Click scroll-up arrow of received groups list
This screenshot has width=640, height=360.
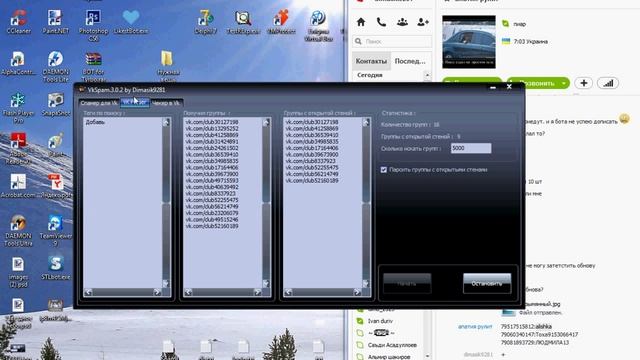pos(266,122)
